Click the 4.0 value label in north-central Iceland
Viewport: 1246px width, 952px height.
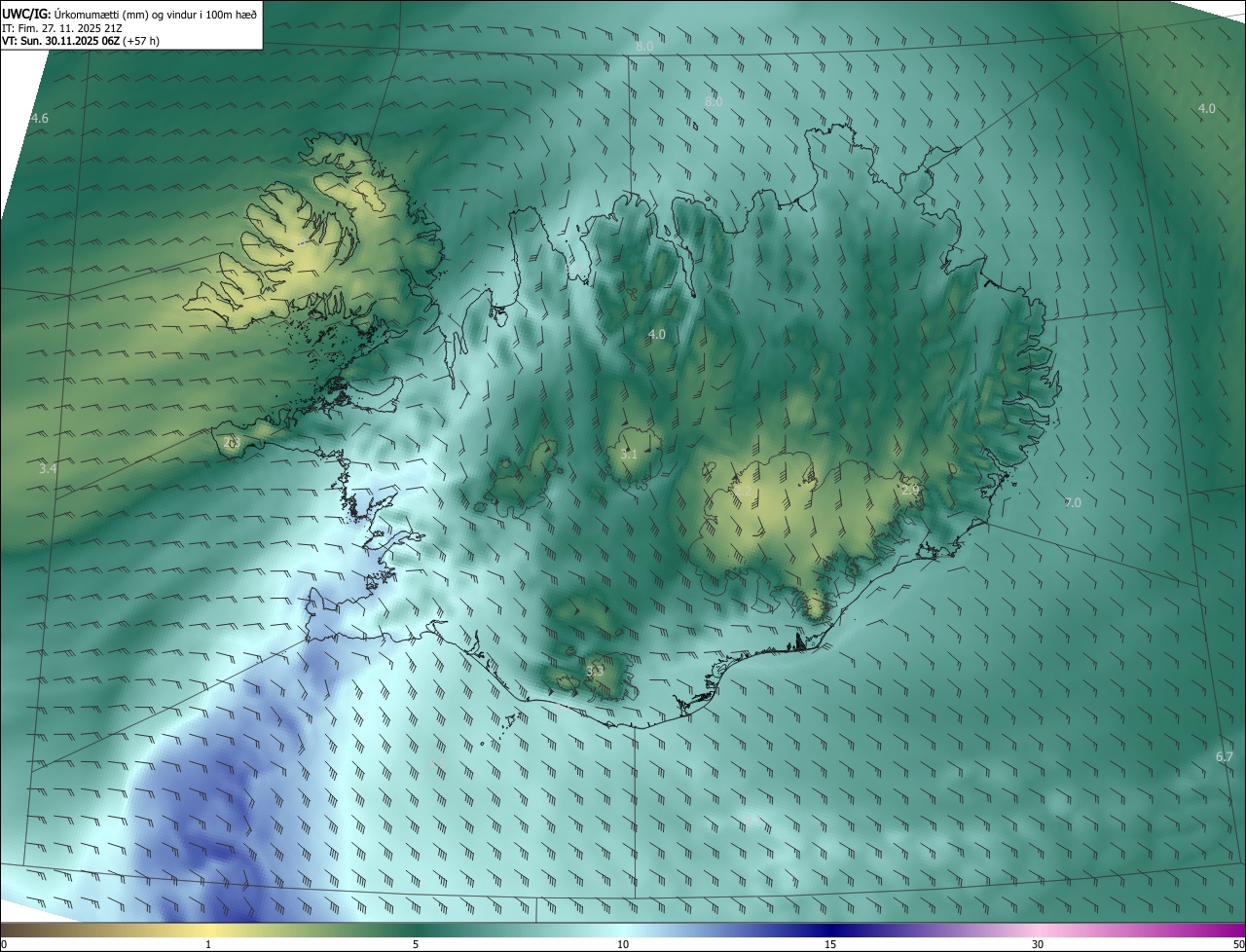click(657, 335)
